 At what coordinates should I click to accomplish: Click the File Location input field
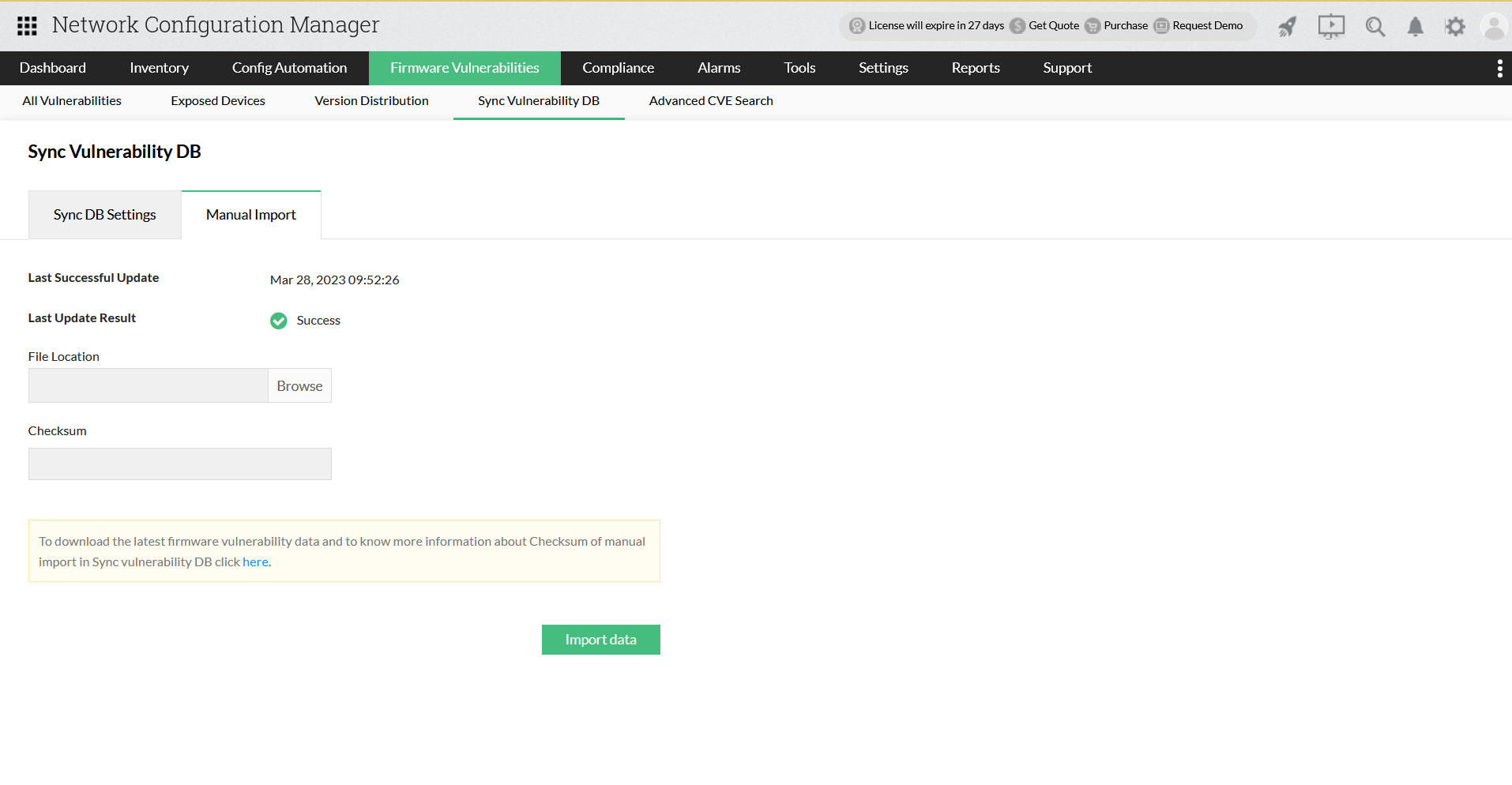click(x=149, y=386)
